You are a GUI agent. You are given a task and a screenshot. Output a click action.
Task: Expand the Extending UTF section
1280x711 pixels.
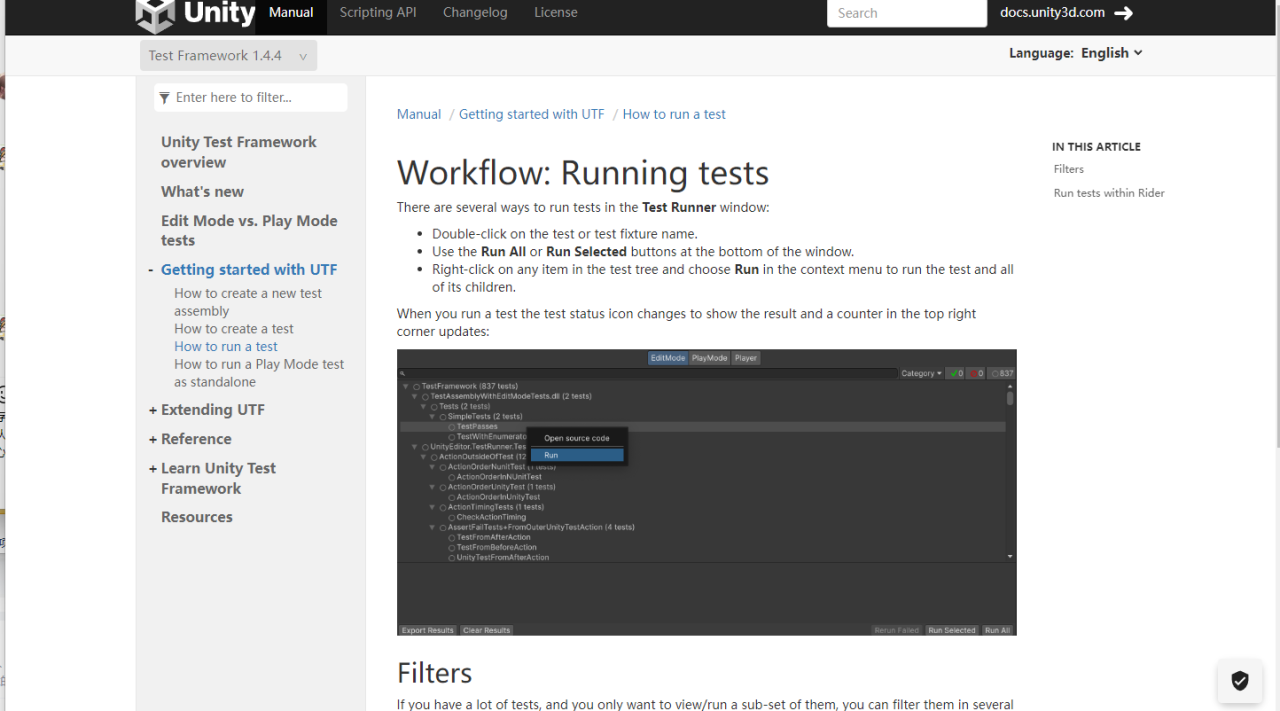(153, 410)
